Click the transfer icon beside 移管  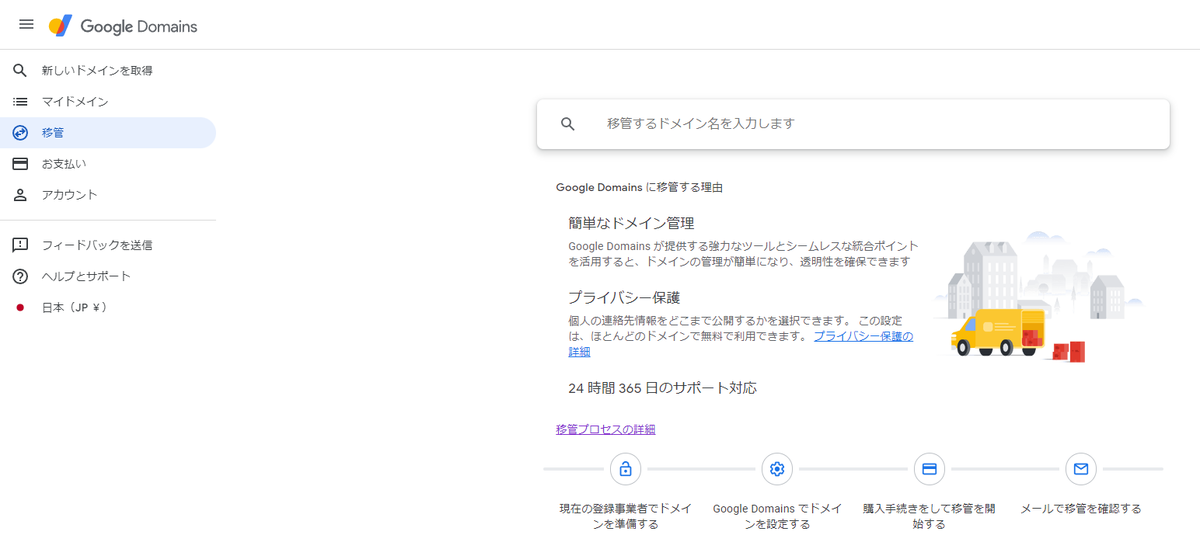coord(20,133)
